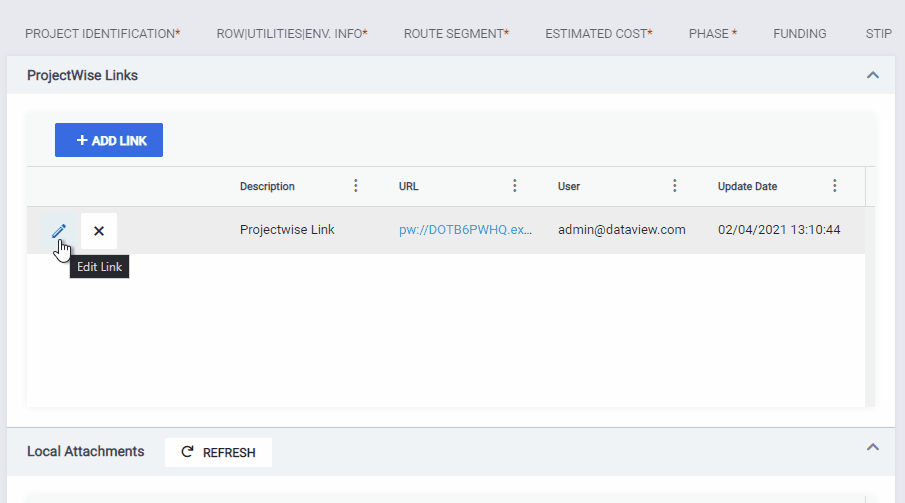The image size is (905, 503).
Task: Sort by the Update Date column header
Action: click(747, 187)
